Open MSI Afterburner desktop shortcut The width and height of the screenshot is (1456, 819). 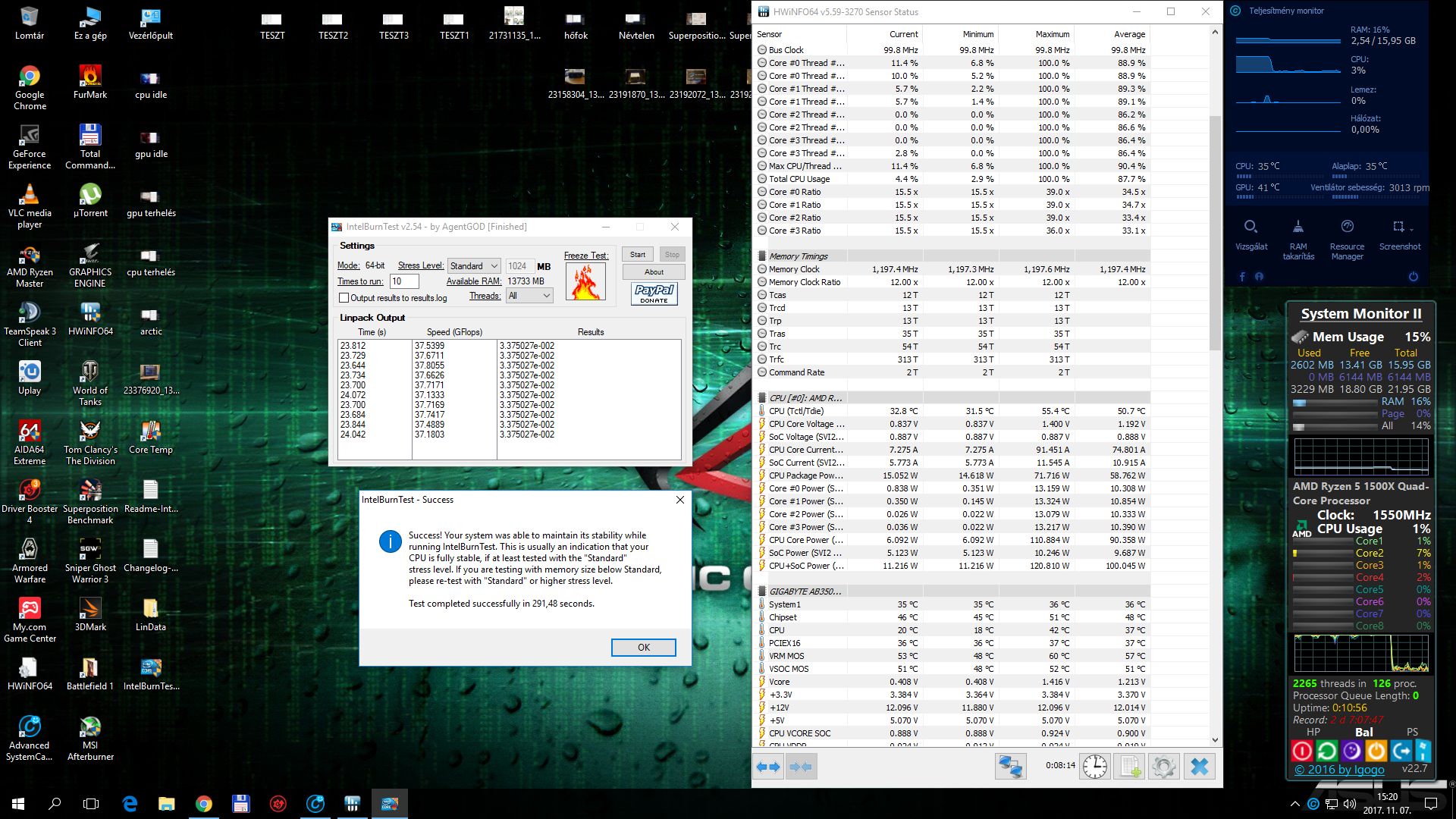click(90, 739)
